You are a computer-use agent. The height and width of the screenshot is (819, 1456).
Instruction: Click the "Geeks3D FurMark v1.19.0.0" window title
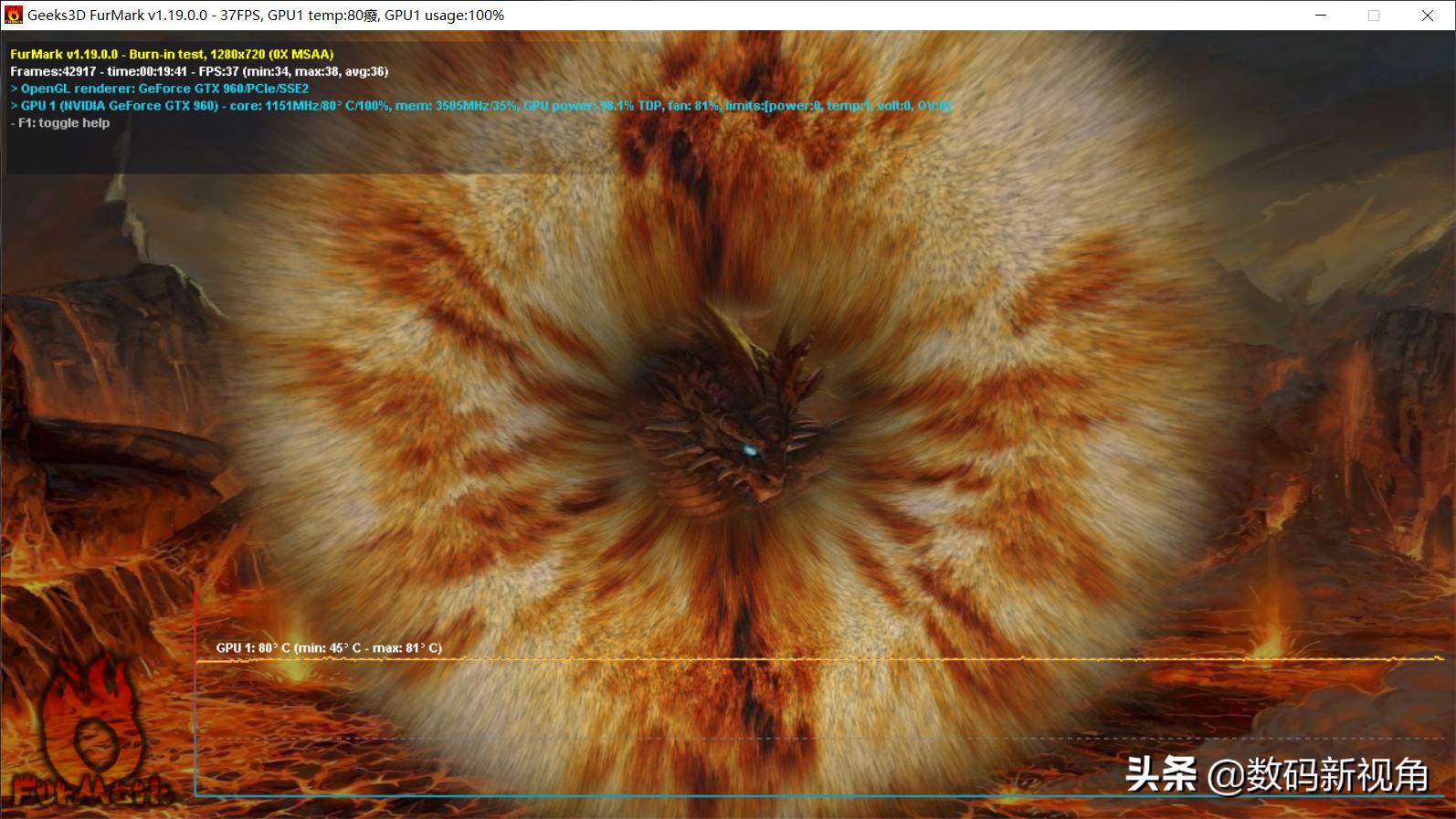[266, 16]
